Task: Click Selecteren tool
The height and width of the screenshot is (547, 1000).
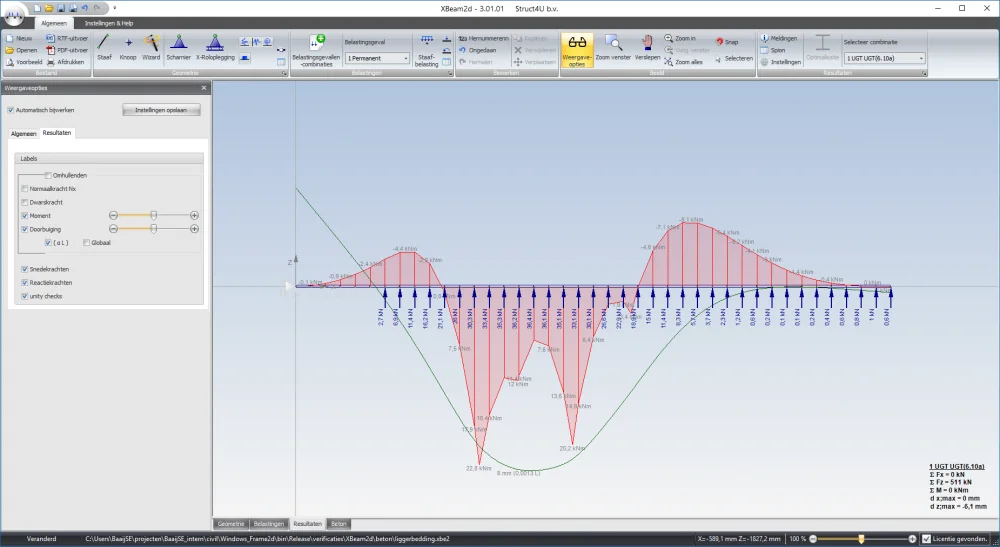Action: pos(733,59)
